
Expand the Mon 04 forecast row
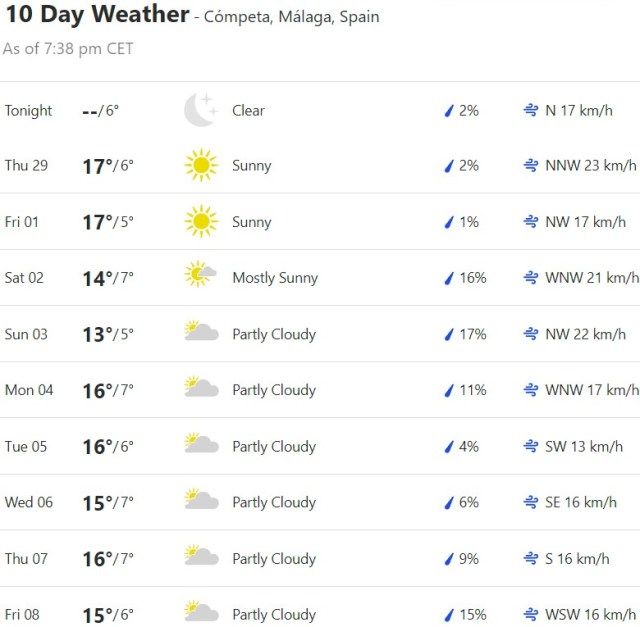coord(29,390)
